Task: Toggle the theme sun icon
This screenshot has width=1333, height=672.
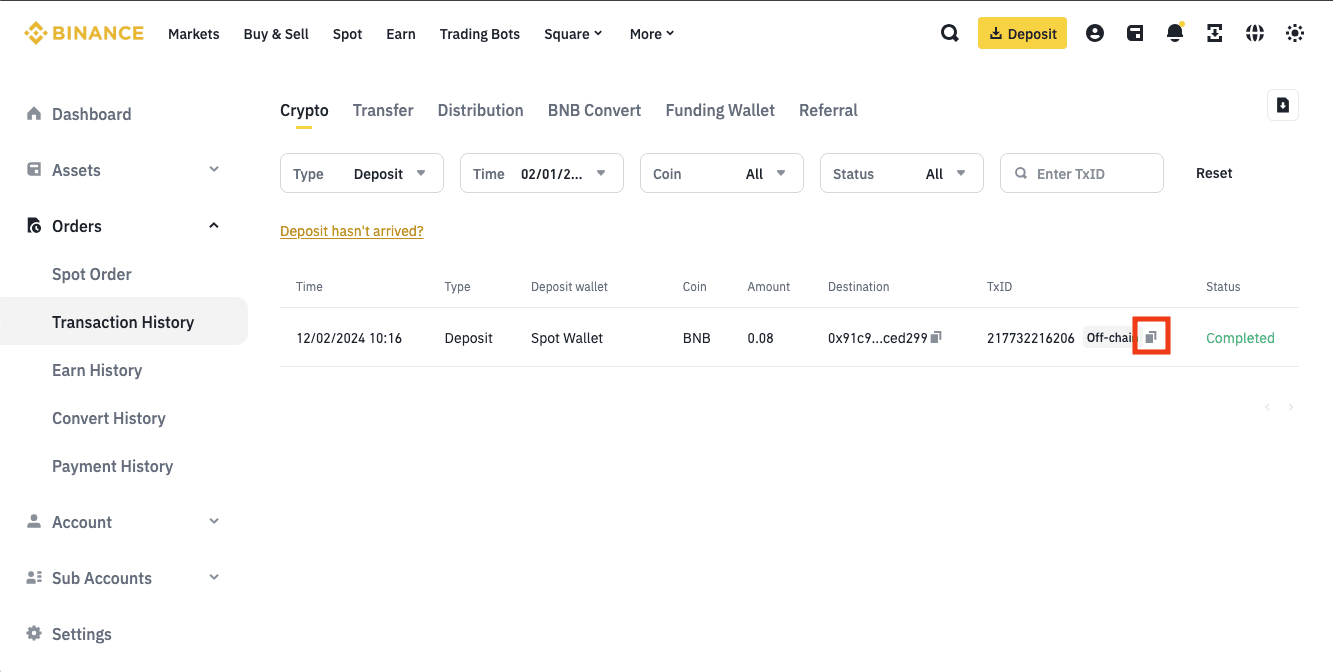Action: point(1295,33)
